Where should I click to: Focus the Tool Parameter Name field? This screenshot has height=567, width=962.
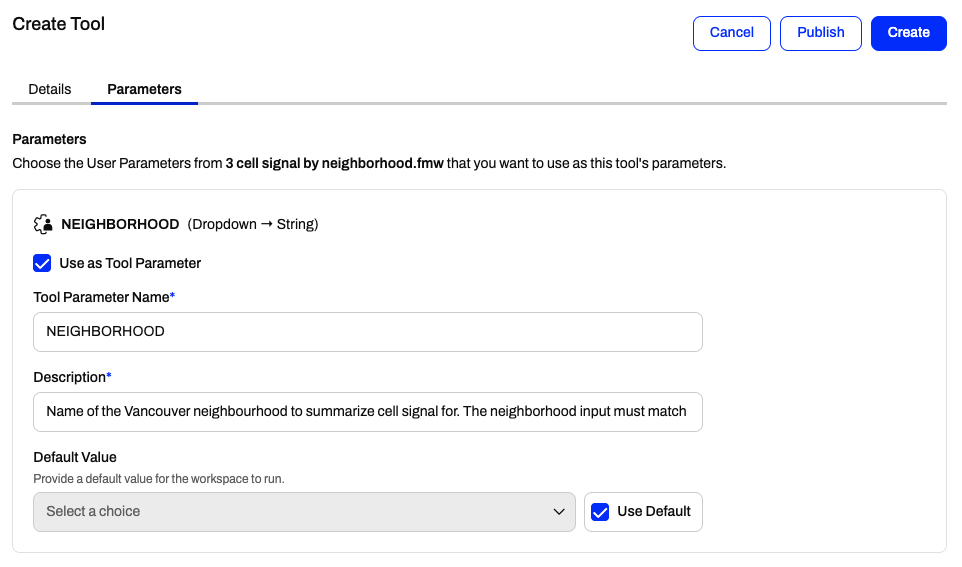pos(367,332)
